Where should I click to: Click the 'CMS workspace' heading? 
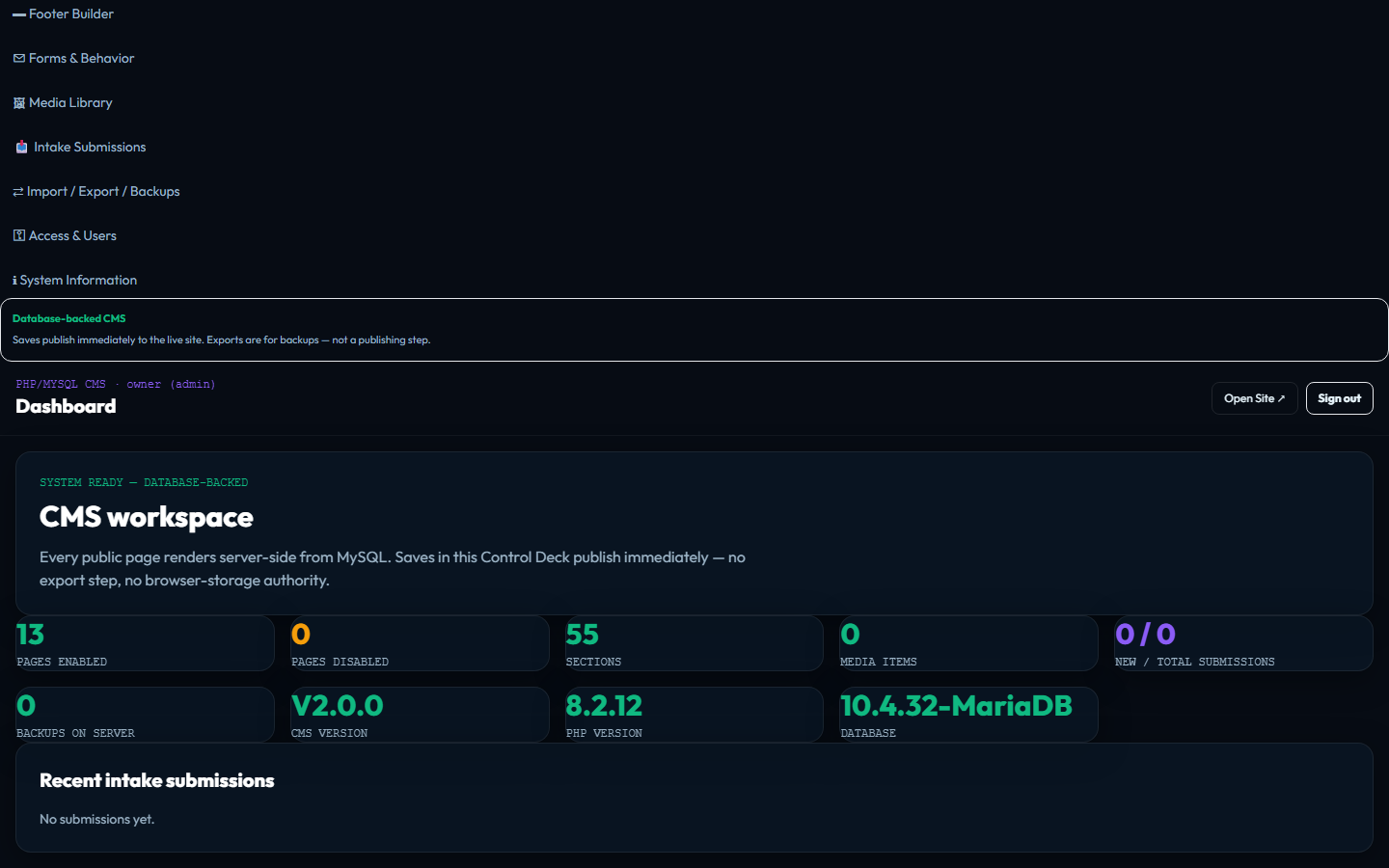(x=147, y=517)
